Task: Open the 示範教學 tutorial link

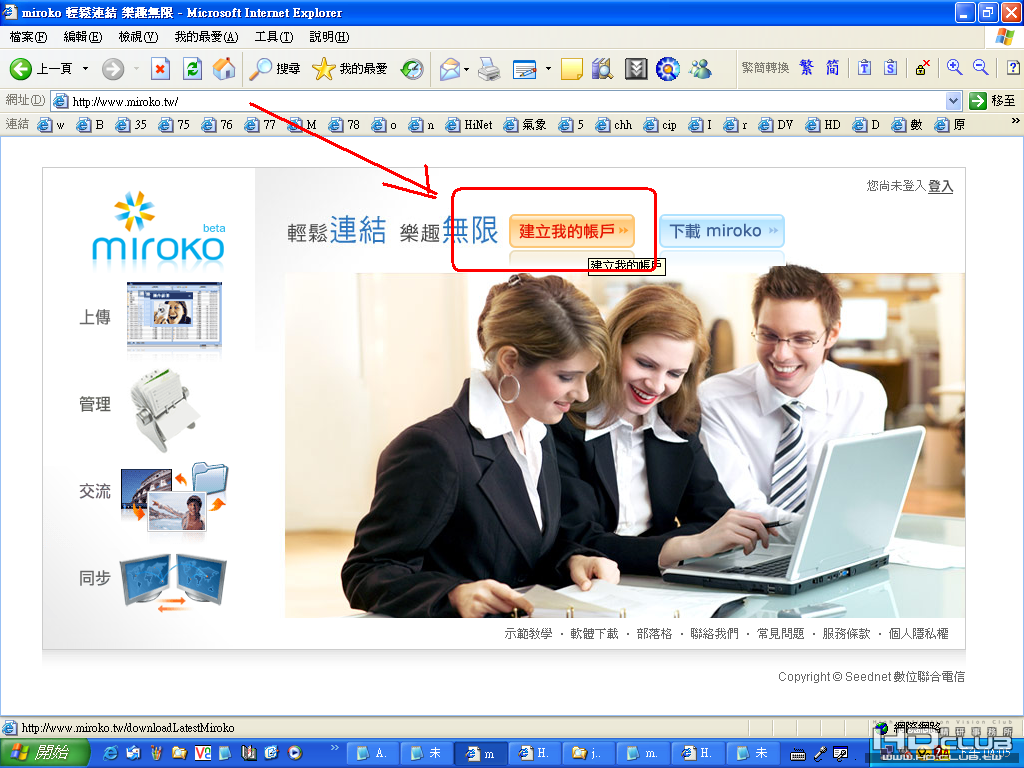Action: (x=528, y=633)
